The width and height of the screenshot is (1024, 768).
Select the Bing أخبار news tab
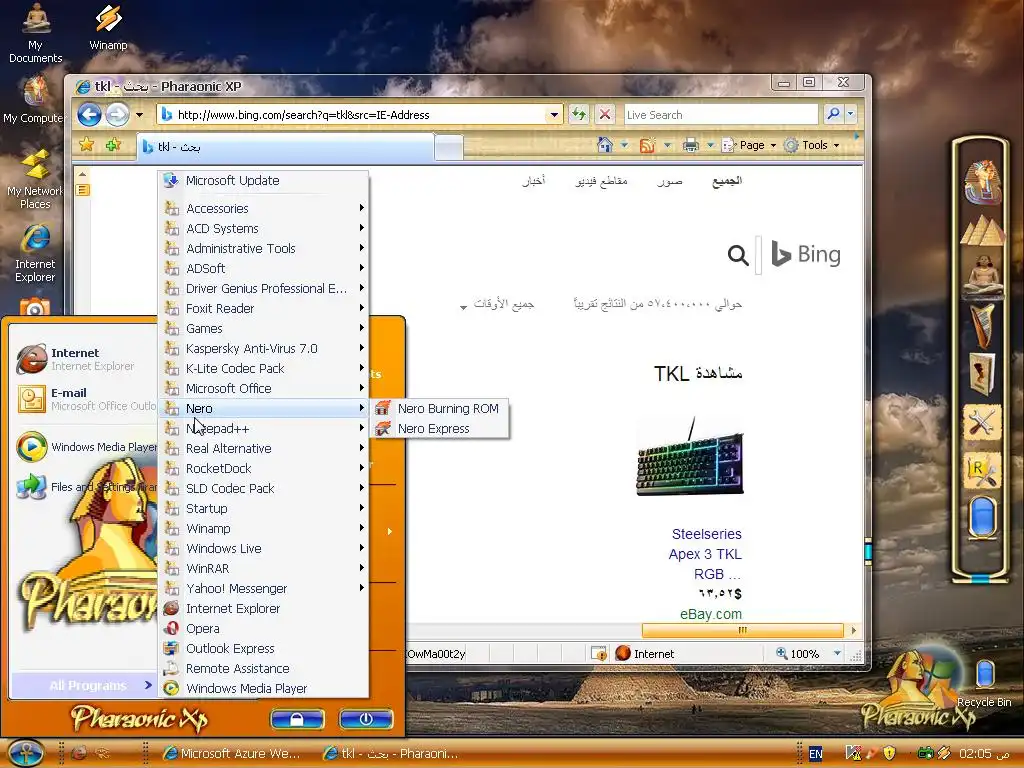pos(534,181)
